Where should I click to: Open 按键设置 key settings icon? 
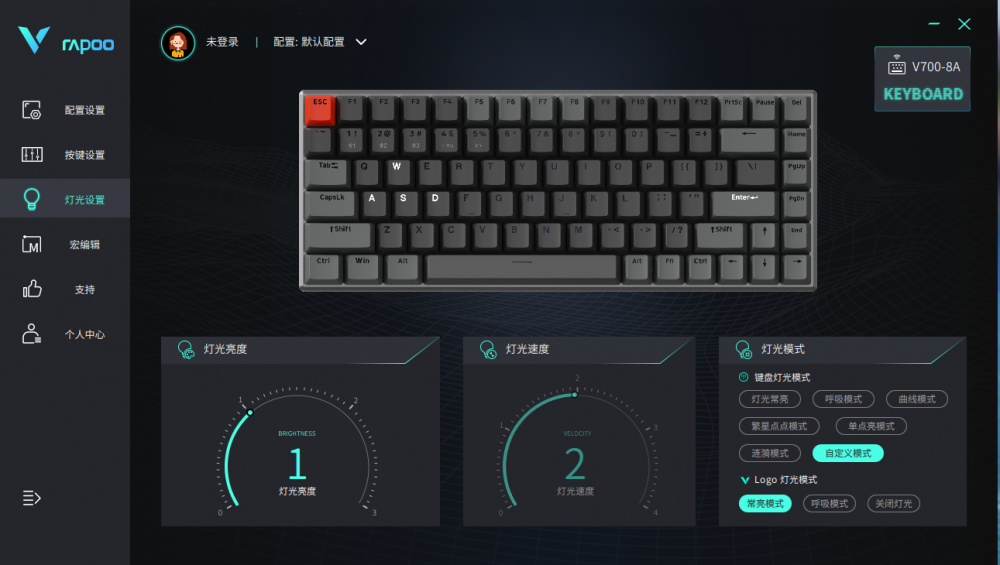[x=32, y=154]
